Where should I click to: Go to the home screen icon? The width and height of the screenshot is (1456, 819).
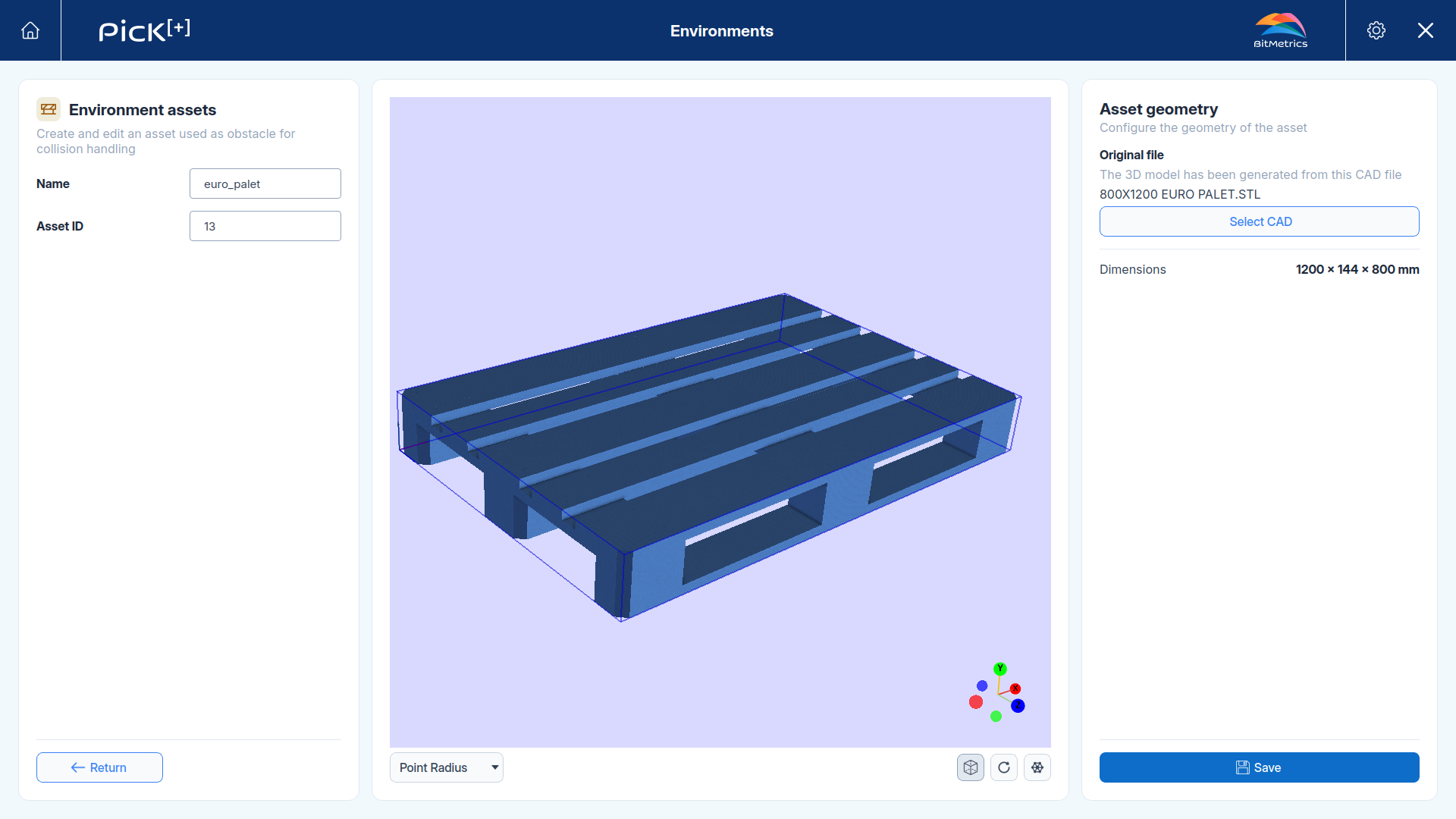pyautogui.click(x=30, y=30)
